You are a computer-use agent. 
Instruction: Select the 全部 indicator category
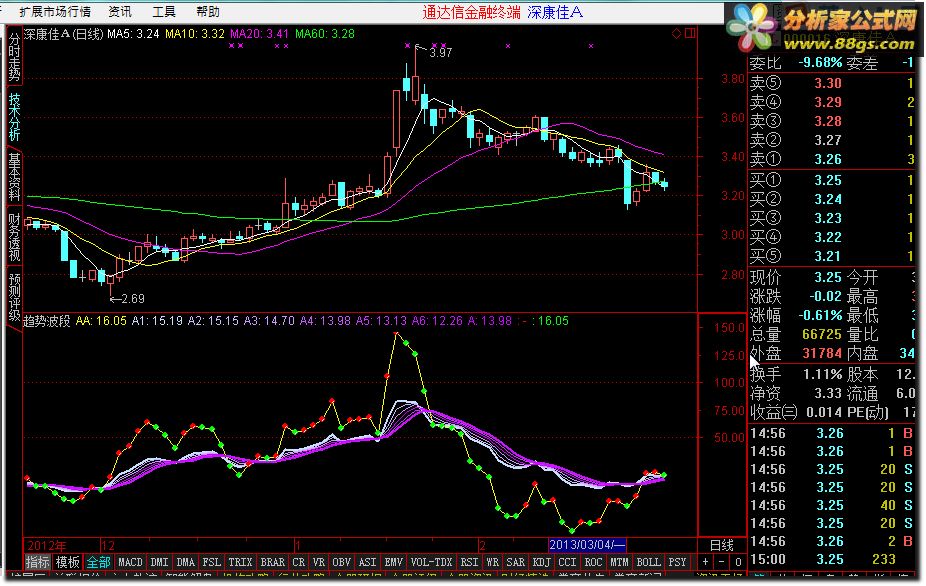pos(98,562)
